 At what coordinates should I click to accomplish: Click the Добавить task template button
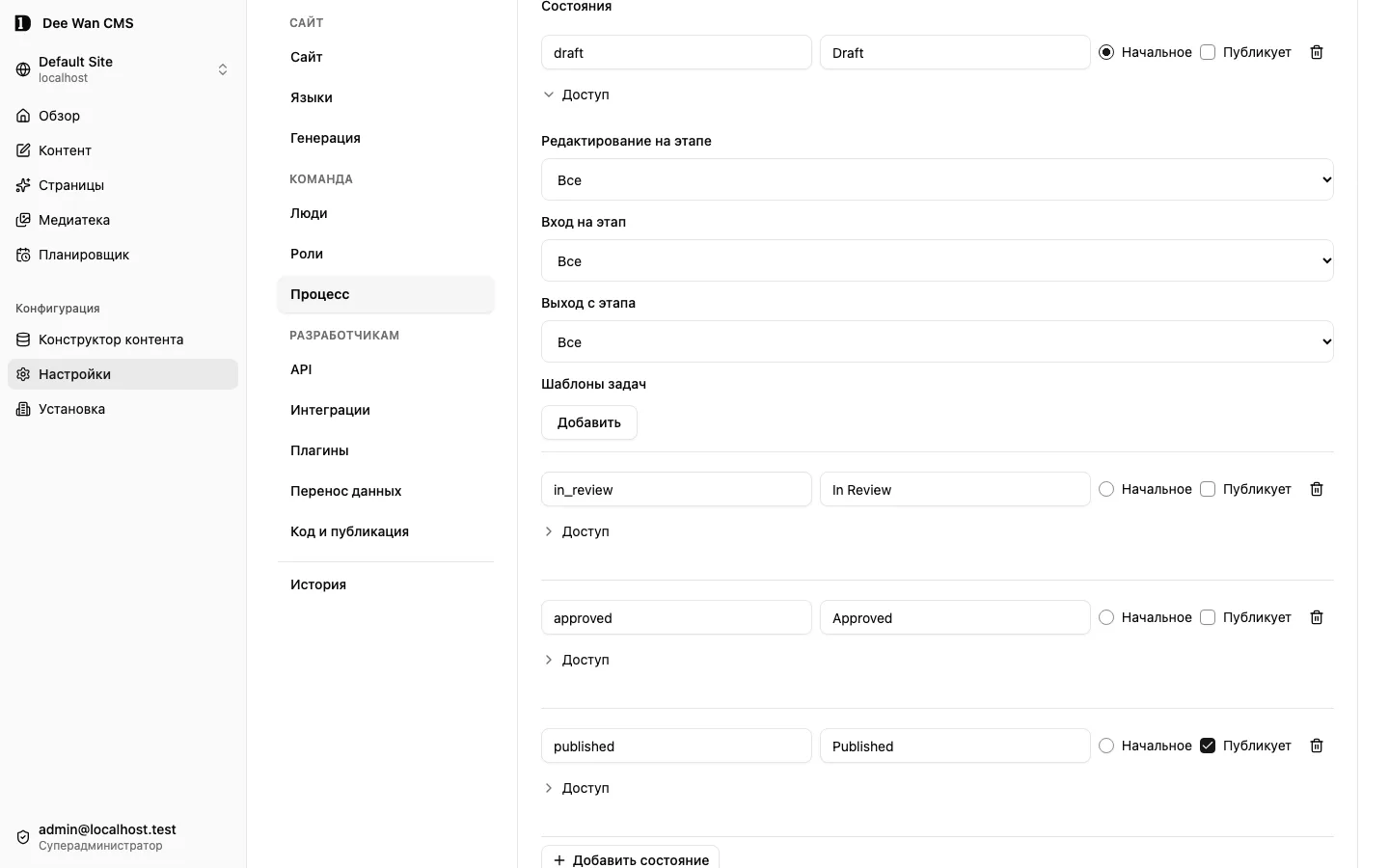(x=589, y=422)
